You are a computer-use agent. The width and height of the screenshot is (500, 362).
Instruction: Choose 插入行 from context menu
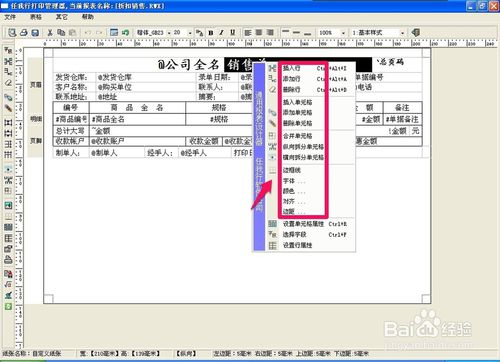tap(292, 68)
